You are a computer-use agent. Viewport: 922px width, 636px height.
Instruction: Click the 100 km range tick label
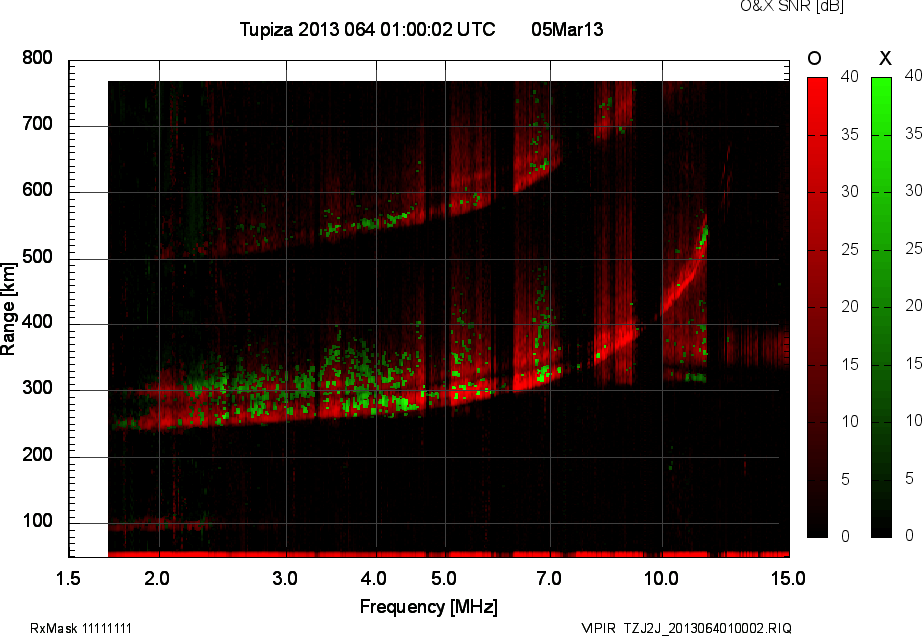[x=37, y=521]
